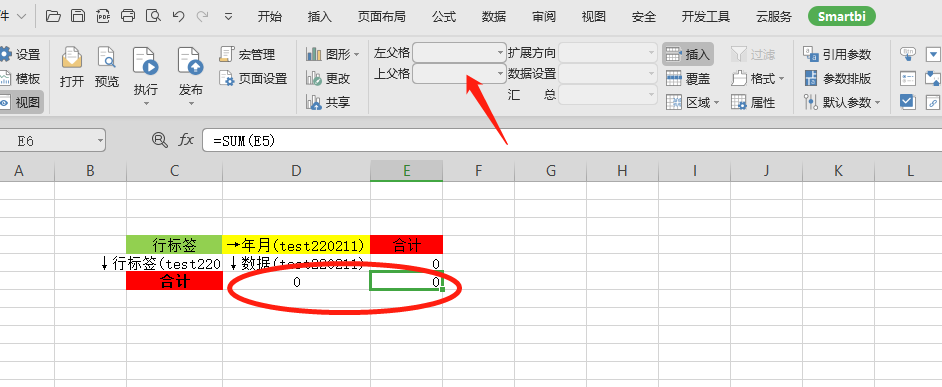
Task: Open 宏管理 macro manager
Action: tap(247, 54)
